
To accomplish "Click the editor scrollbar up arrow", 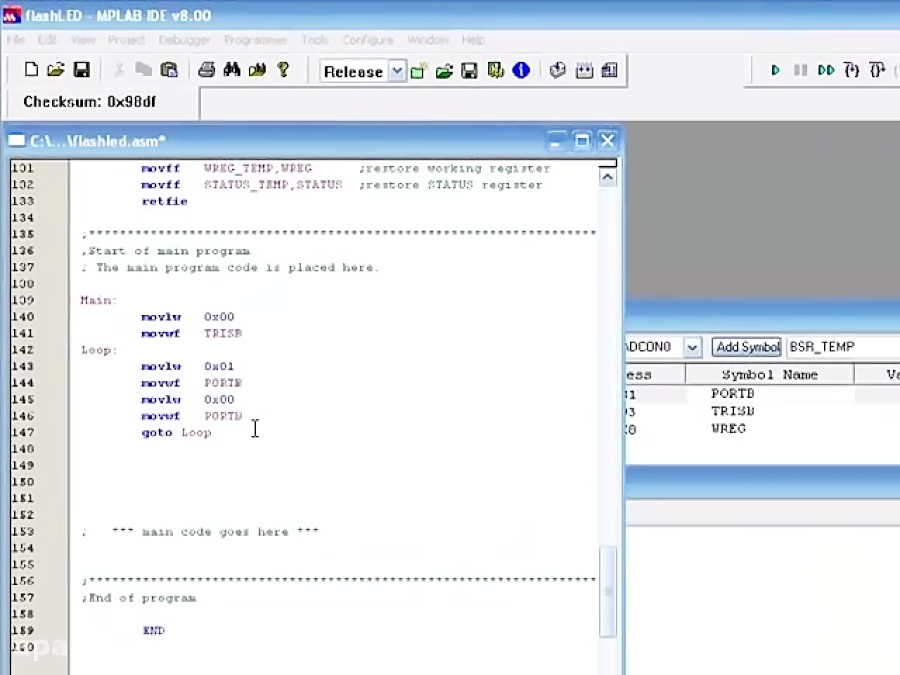I will point(607,178).
